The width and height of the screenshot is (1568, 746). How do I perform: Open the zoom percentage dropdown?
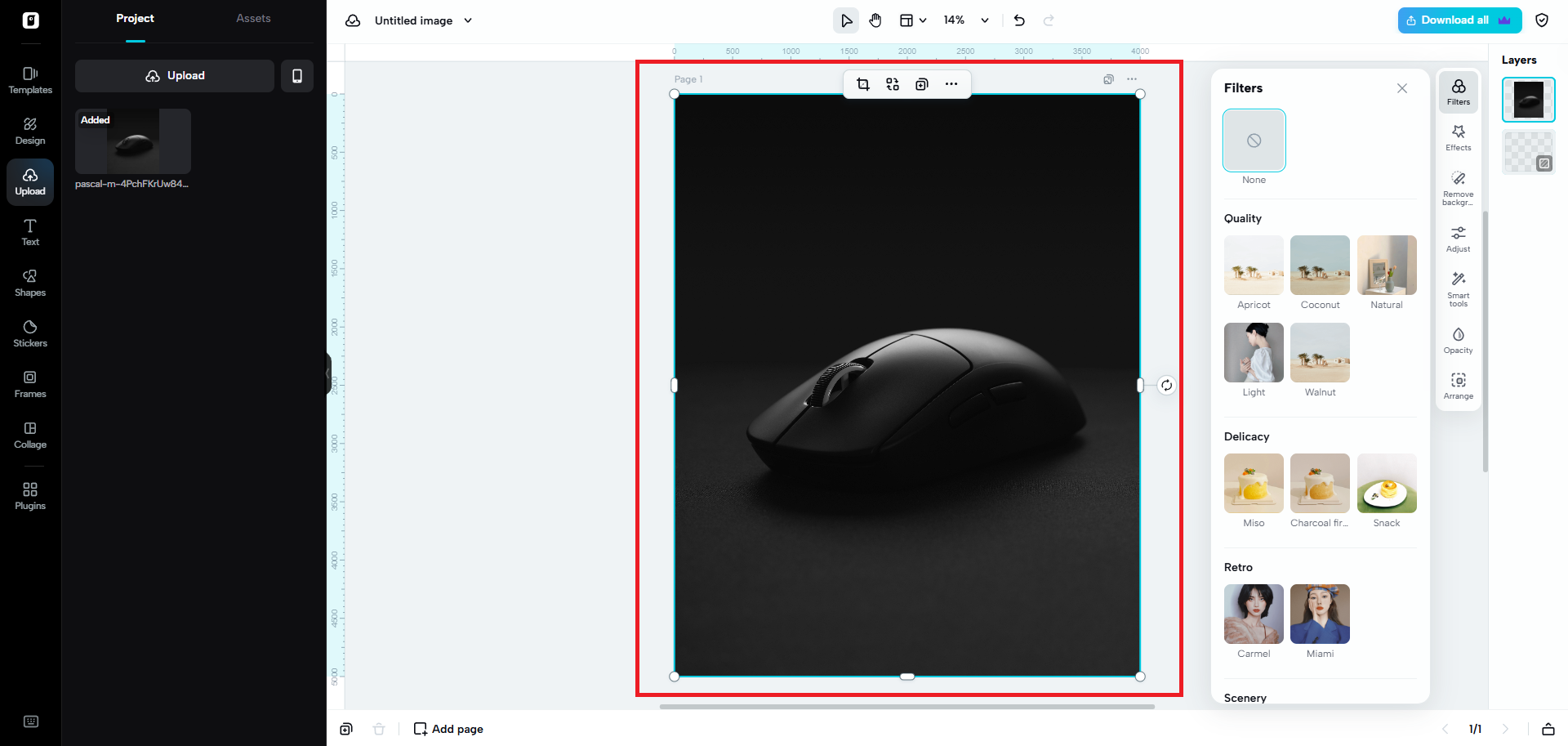coord(966,20)
